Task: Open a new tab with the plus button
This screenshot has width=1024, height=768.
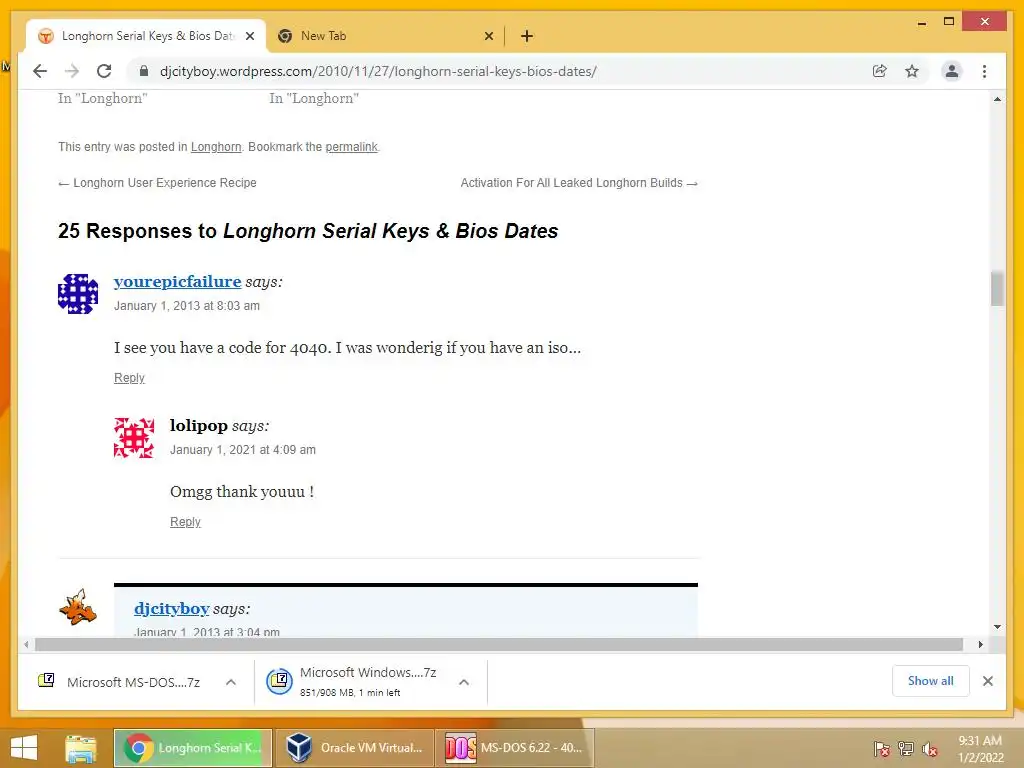Action: (527, 36)
